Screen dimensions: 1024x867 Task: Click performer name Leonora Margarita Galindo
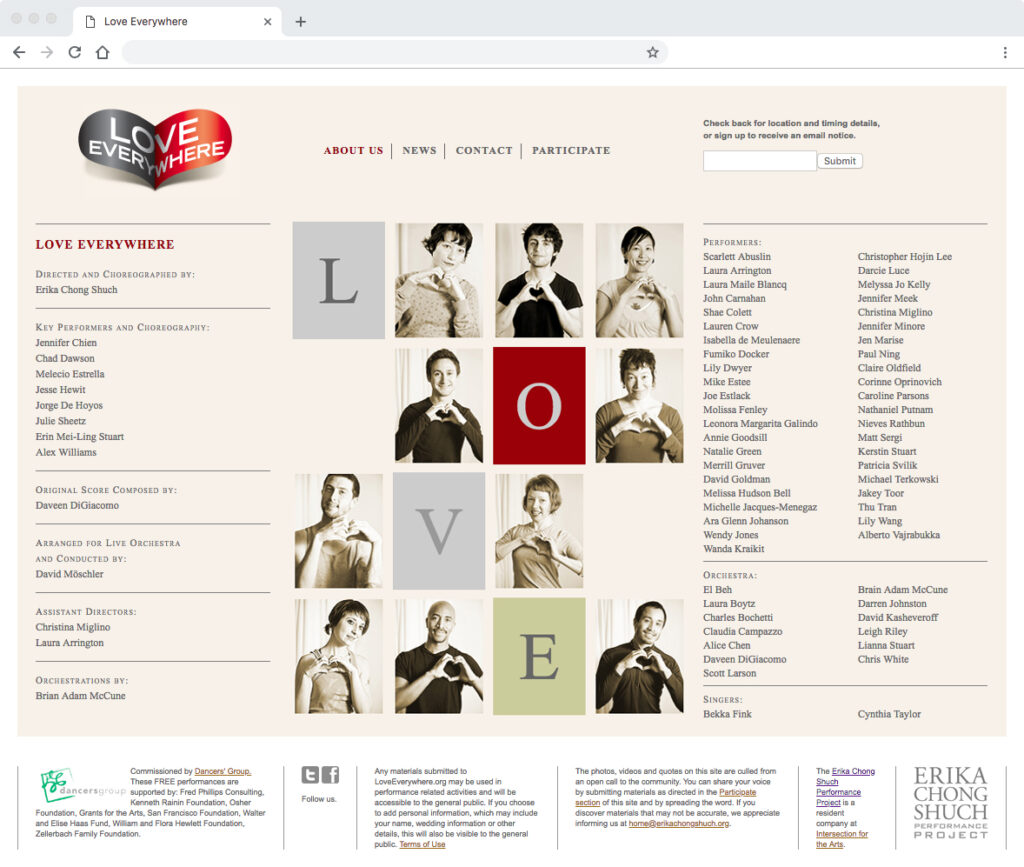(x=760, y=424)
